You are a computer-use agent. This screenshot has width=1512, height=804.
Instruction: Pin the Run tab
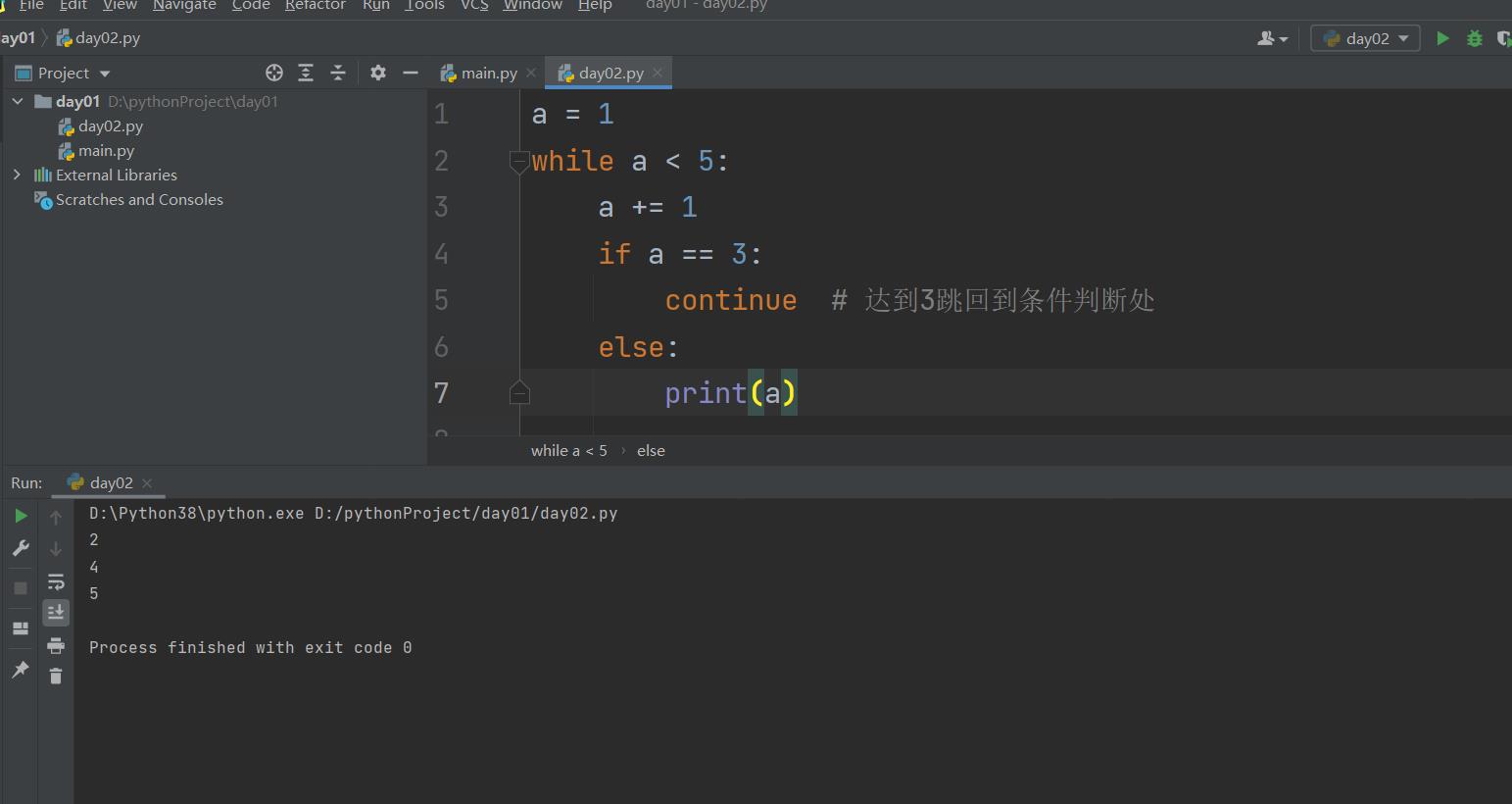pyautogui.click(x=21, y=670)
